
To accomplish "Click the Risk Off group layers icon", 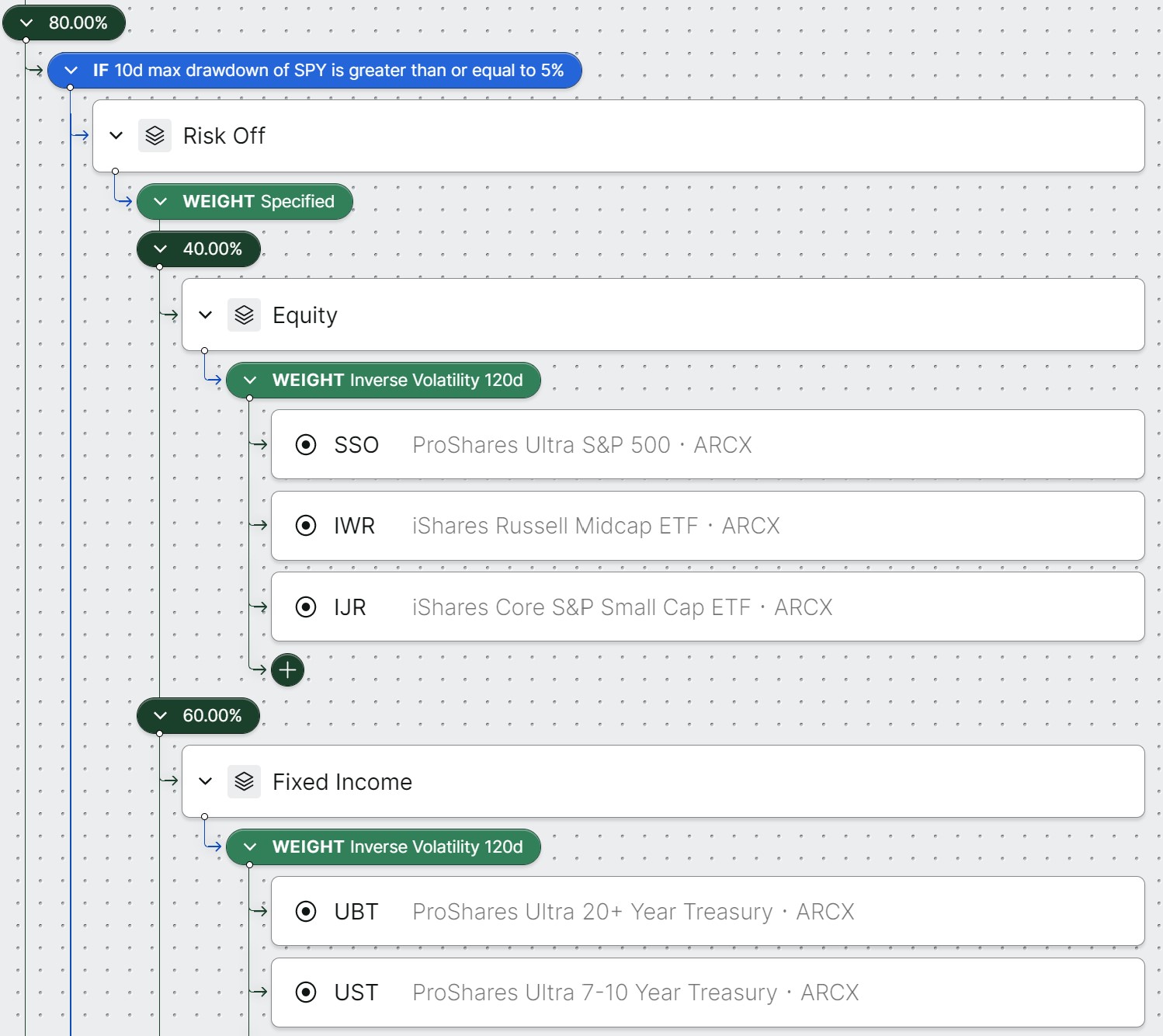I will [154, 136].
